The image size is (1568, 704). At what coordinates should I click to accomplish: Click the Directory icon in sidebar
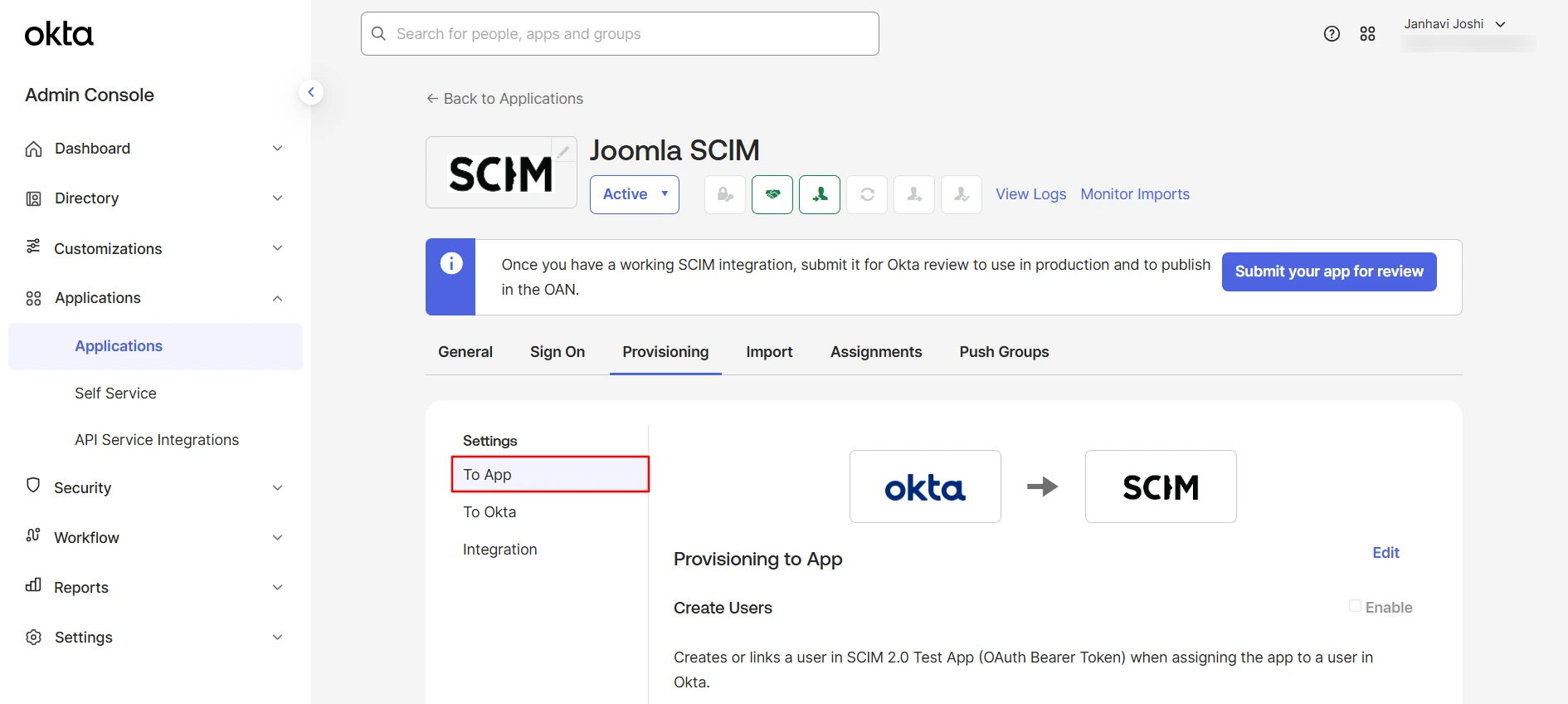tap(33, 198)
